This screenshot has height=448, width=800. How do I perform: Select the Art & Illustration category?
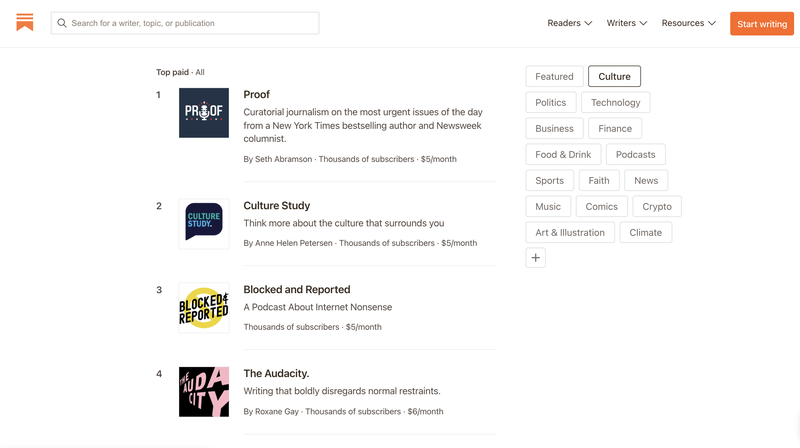[x=570, y=233]
